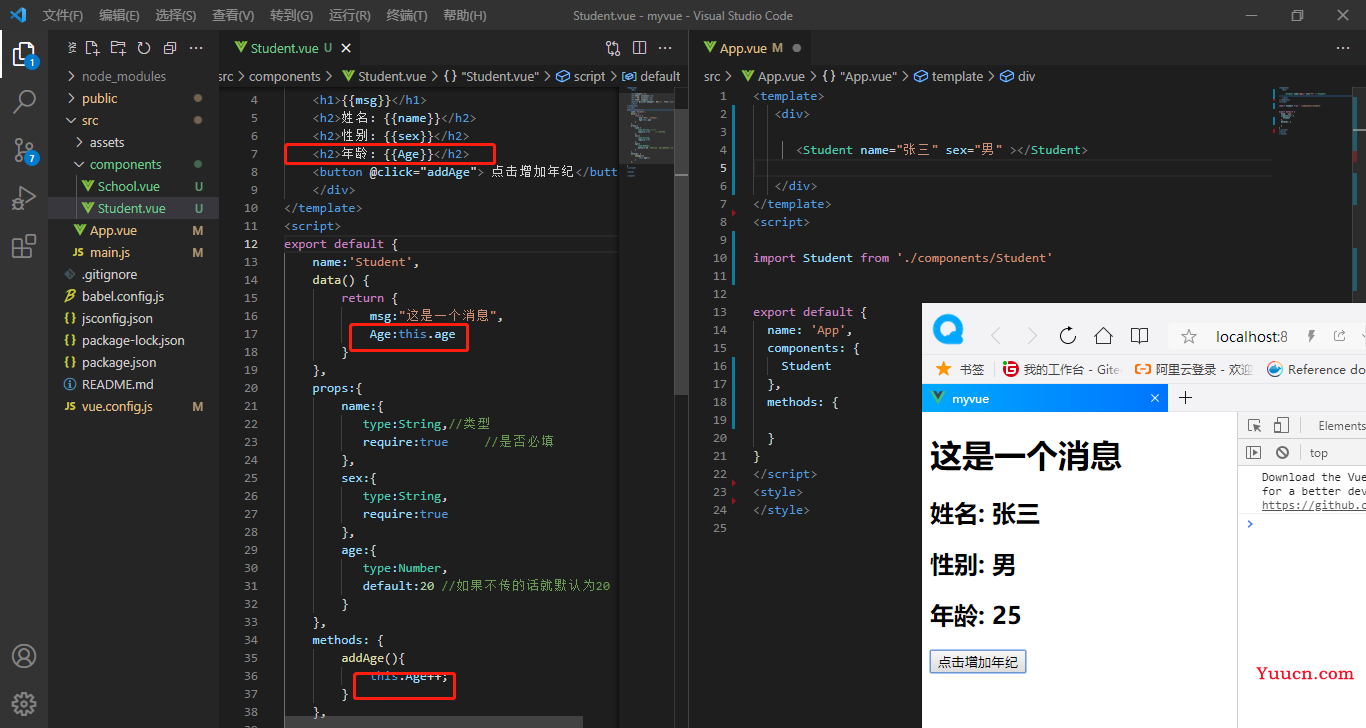Refresh the explorer file tree
Viewport: 1366px width, 728px height.
[144, 48]
